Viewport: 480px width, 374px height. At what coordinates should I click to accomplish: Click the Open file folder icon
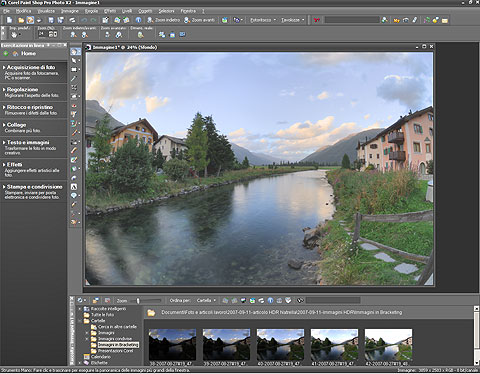[21, 20]
